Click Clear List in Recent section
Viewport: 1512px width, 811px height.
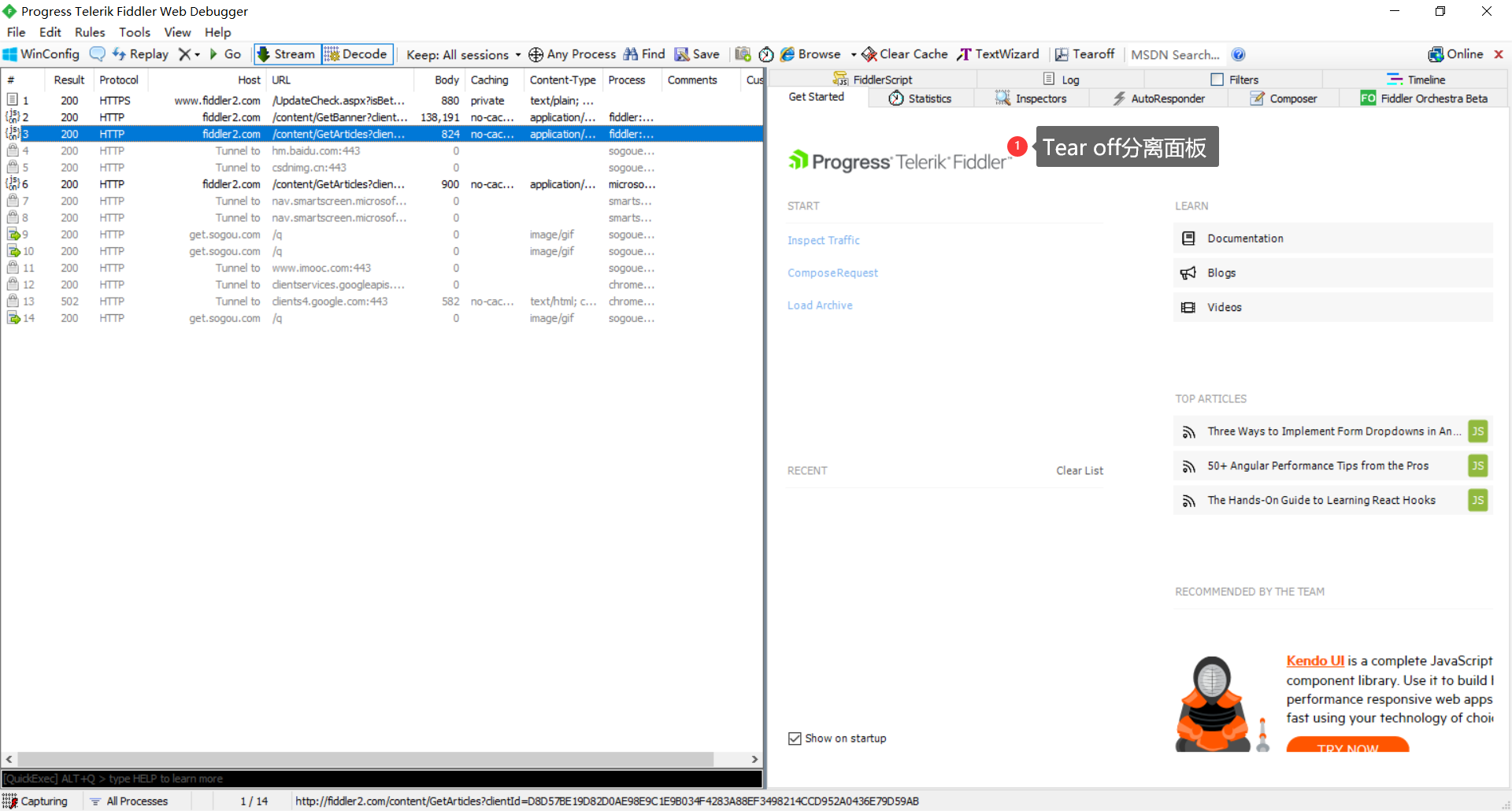(1079, 470)
